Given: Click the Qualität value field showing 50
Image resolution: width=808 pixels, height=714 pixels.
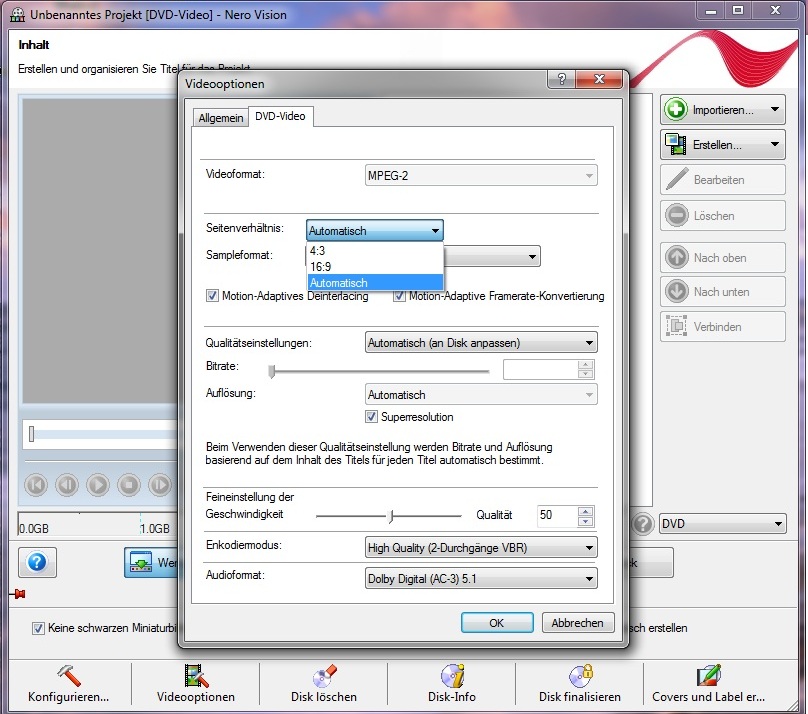Looking at the screenshot, I should coord(557,515).
